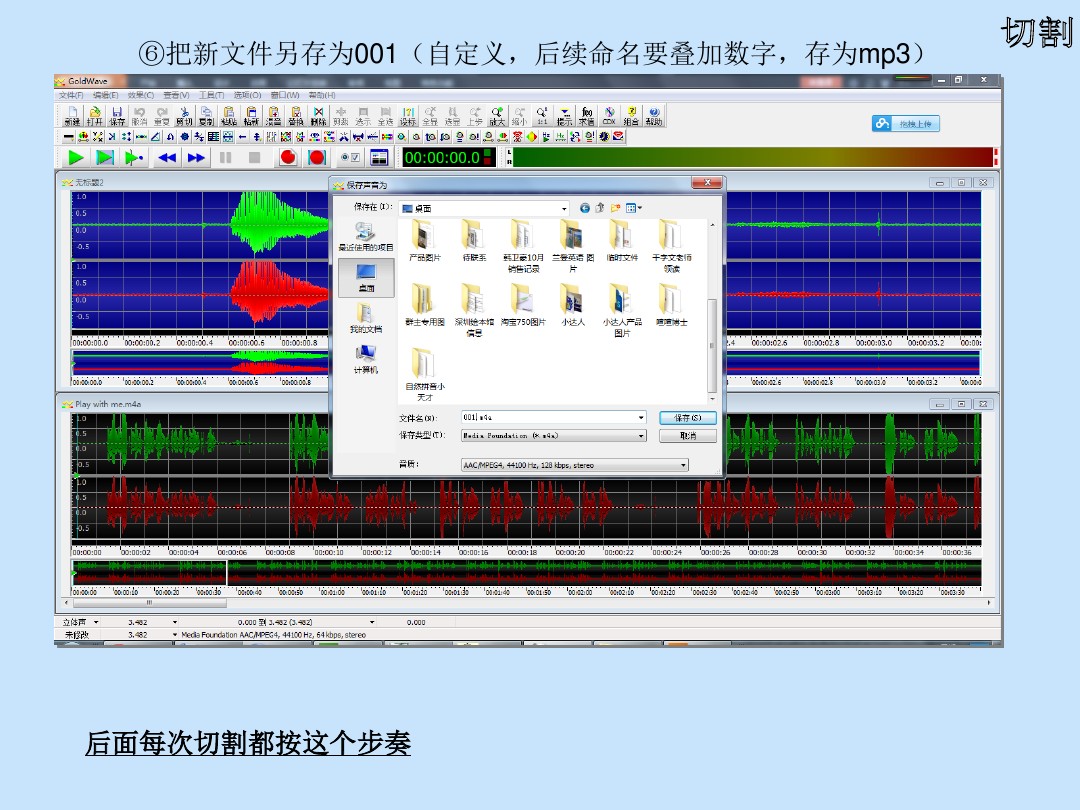Click the 保存(S) button in the dialog

click(x=688, y=417)
